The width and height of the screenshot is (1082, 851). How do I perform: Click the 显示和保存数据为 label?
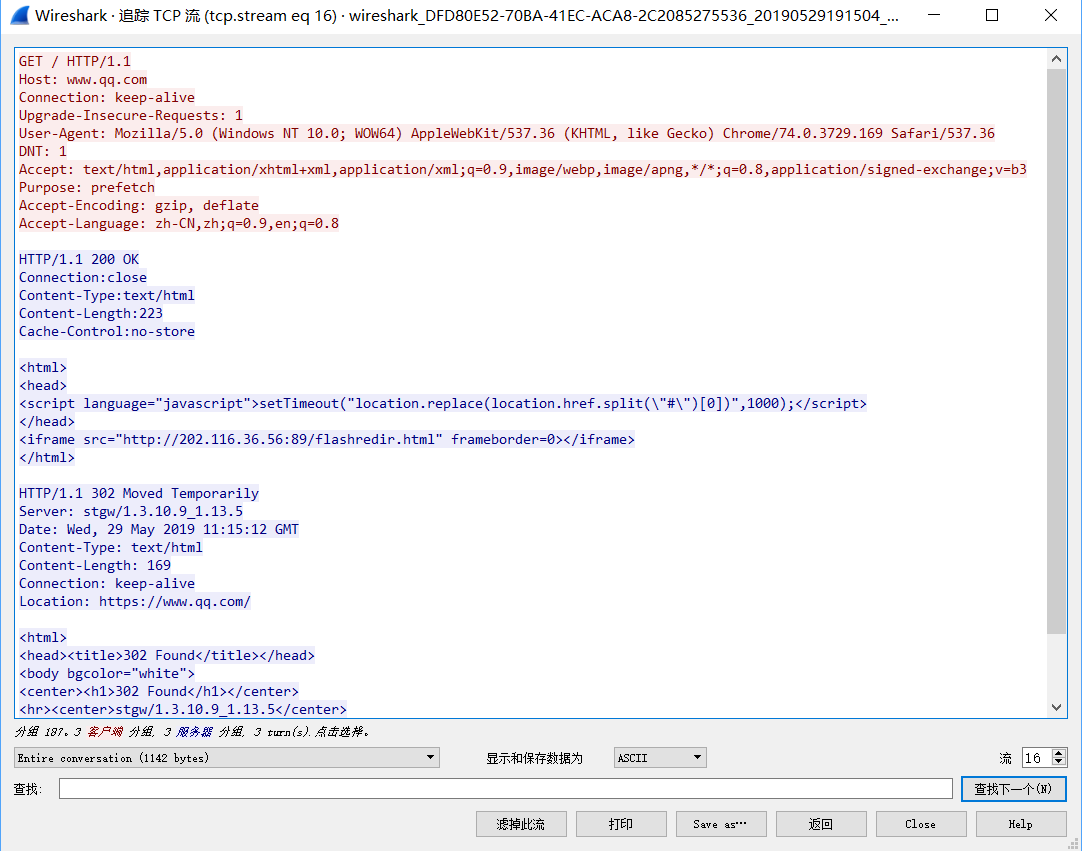tap(534, 758)
